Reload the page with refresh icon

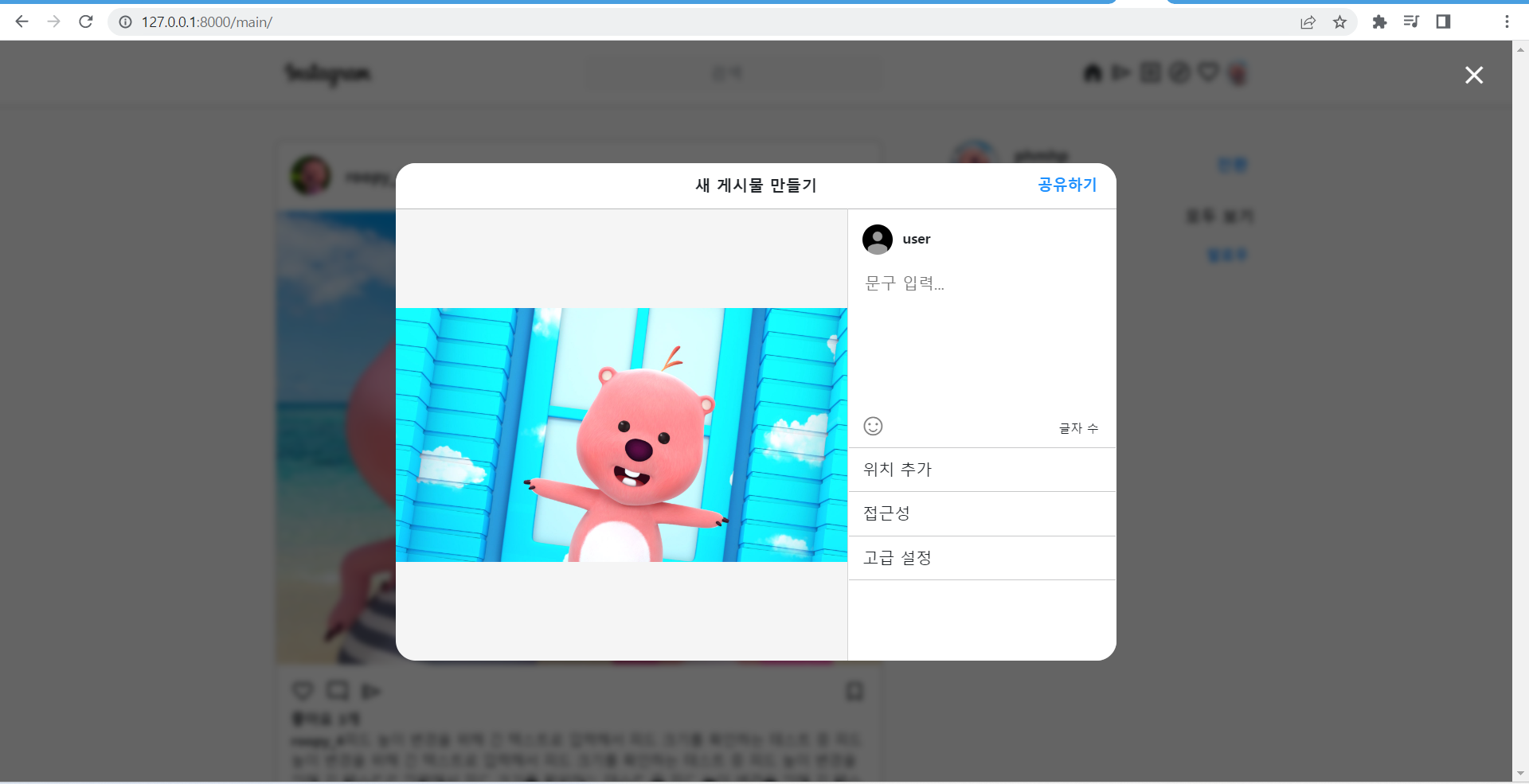[86, 21]
